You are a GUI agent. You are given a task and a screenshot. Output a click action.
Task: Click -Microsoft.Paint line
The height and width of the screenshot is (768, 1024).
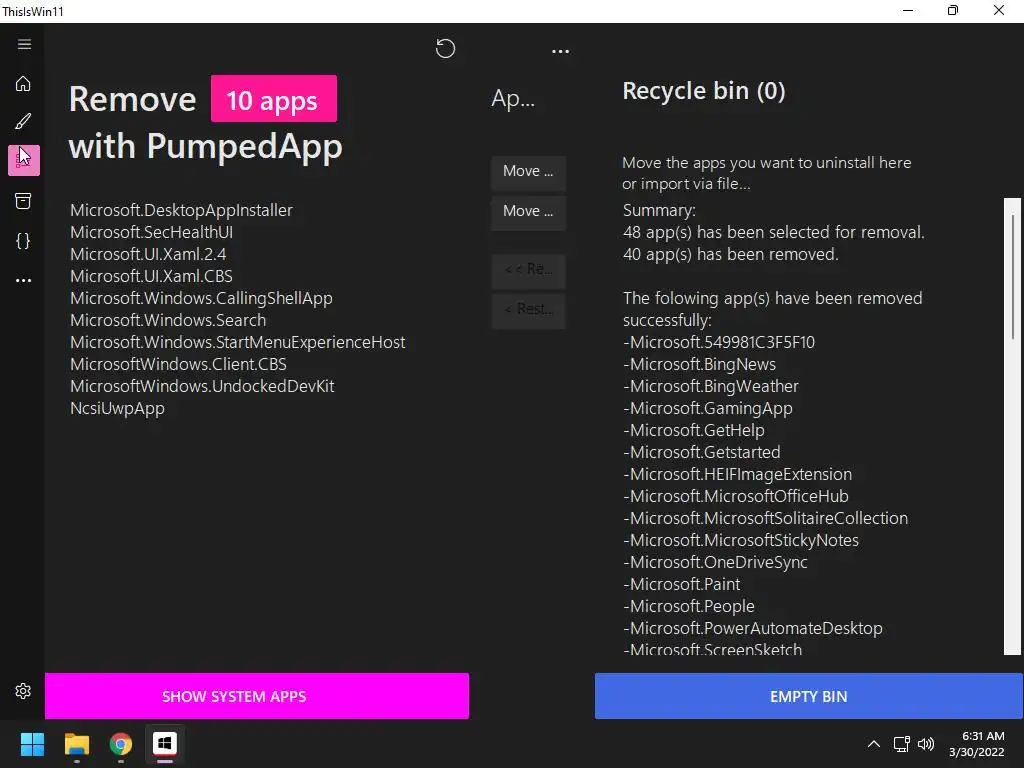click(682, 584)
